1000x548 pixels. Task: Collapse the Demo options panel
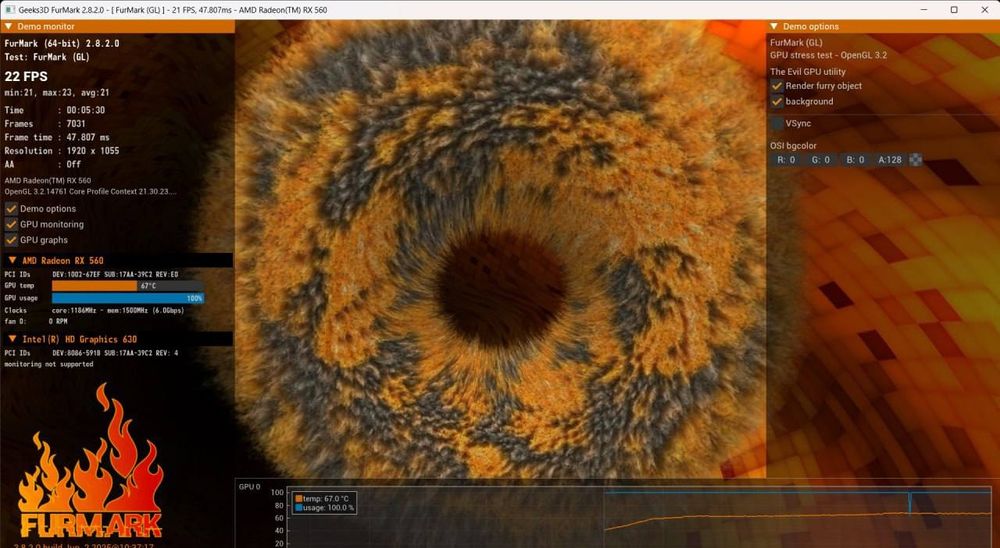click(x=774, y=27)
